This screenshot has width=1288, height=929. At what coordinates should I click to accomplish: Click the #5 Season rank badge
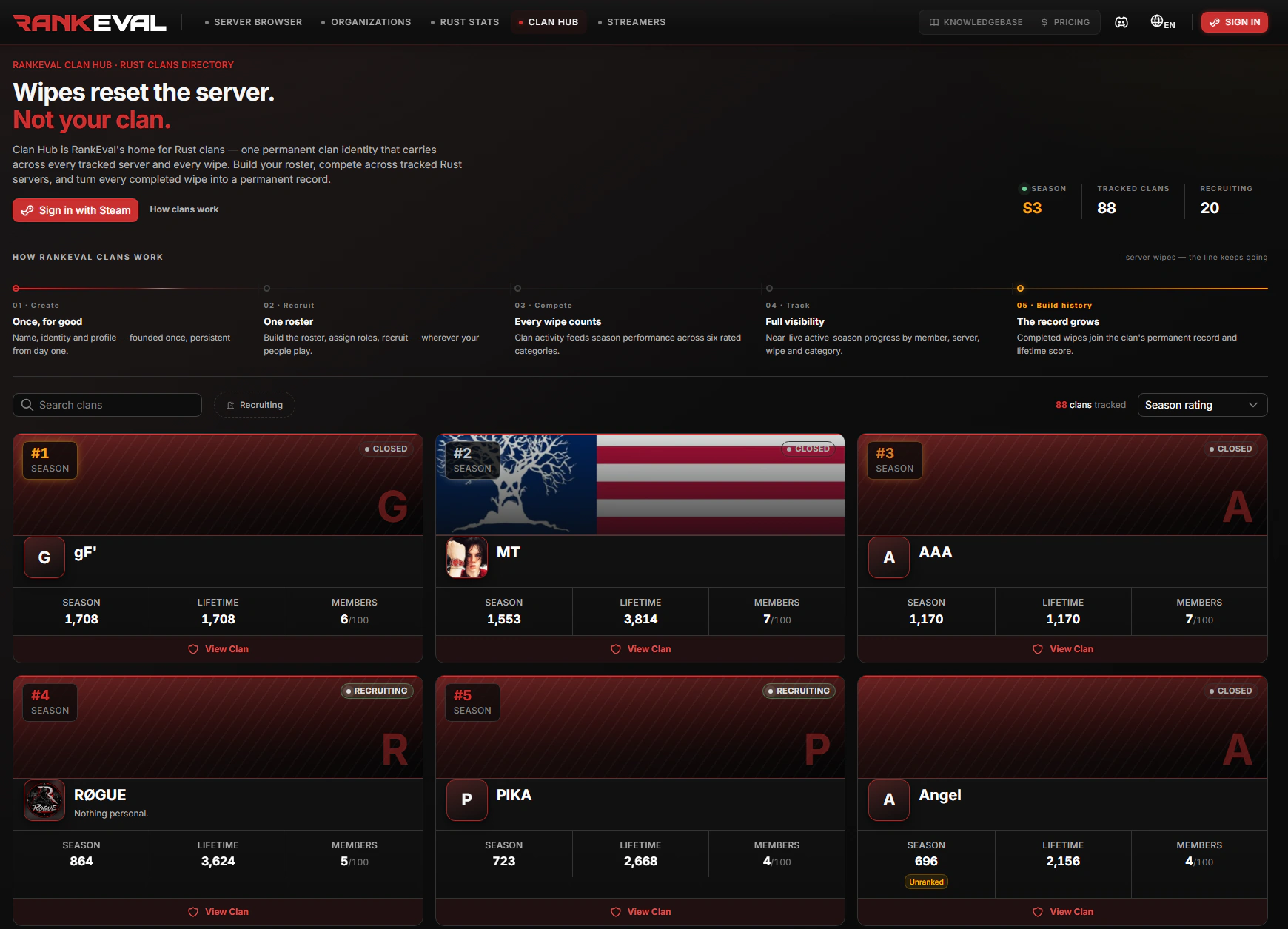click(472, 702)
